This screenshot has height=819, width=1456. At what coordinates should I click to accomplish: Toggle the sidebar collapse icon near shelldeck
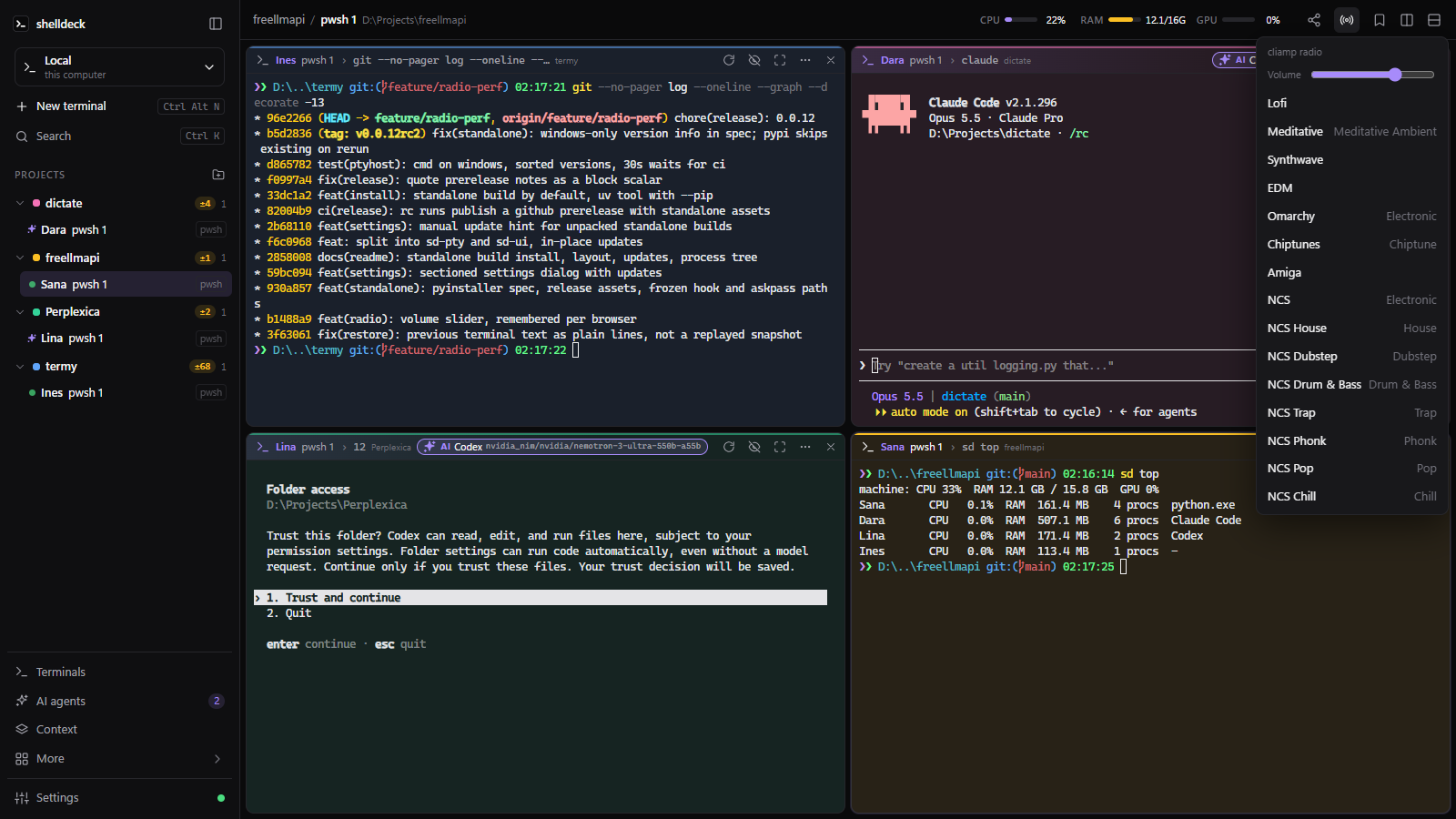(216, 24)
